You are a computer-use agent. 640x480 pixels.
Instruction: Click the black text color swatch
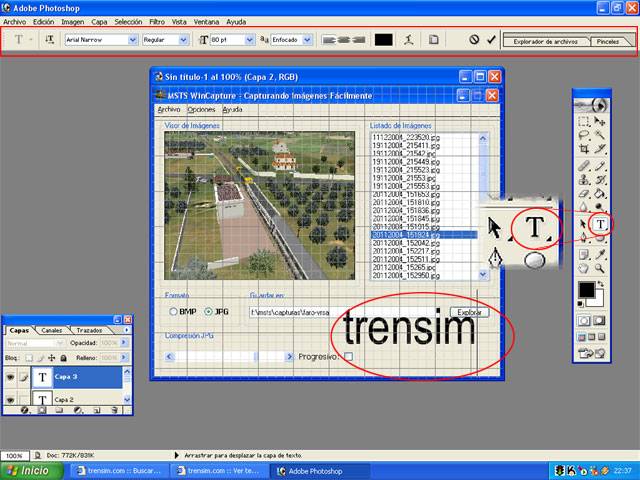(383, 40)
